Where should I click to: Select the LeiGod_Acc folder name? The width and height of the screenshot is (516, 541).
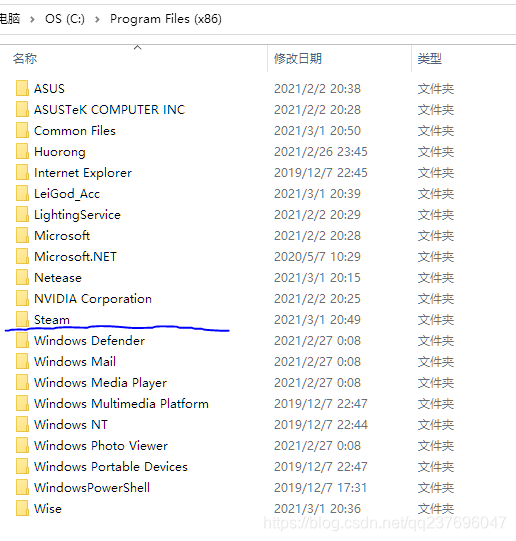tap(67, 194)
